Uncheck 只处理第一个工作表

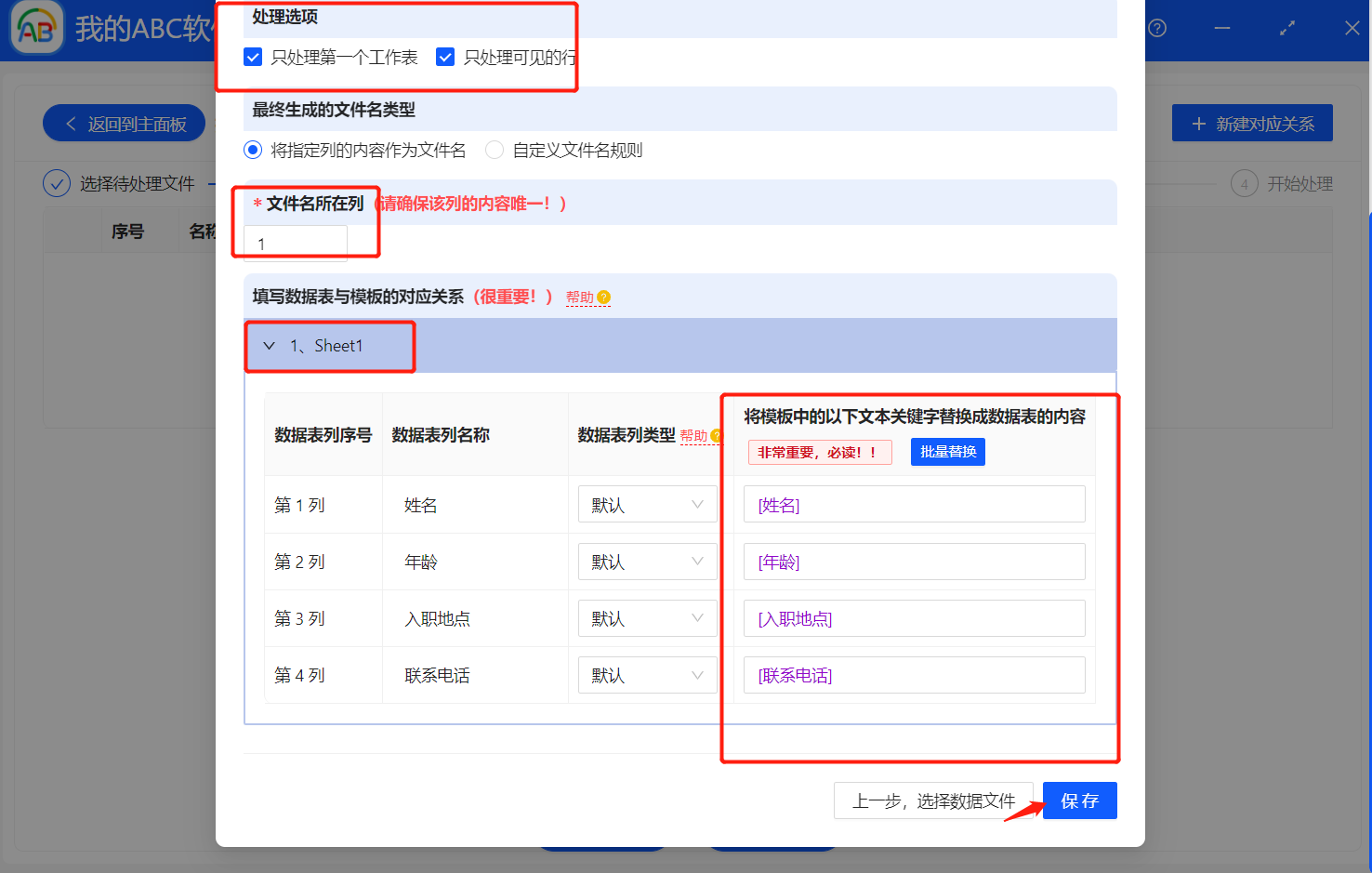pos(253,57)
